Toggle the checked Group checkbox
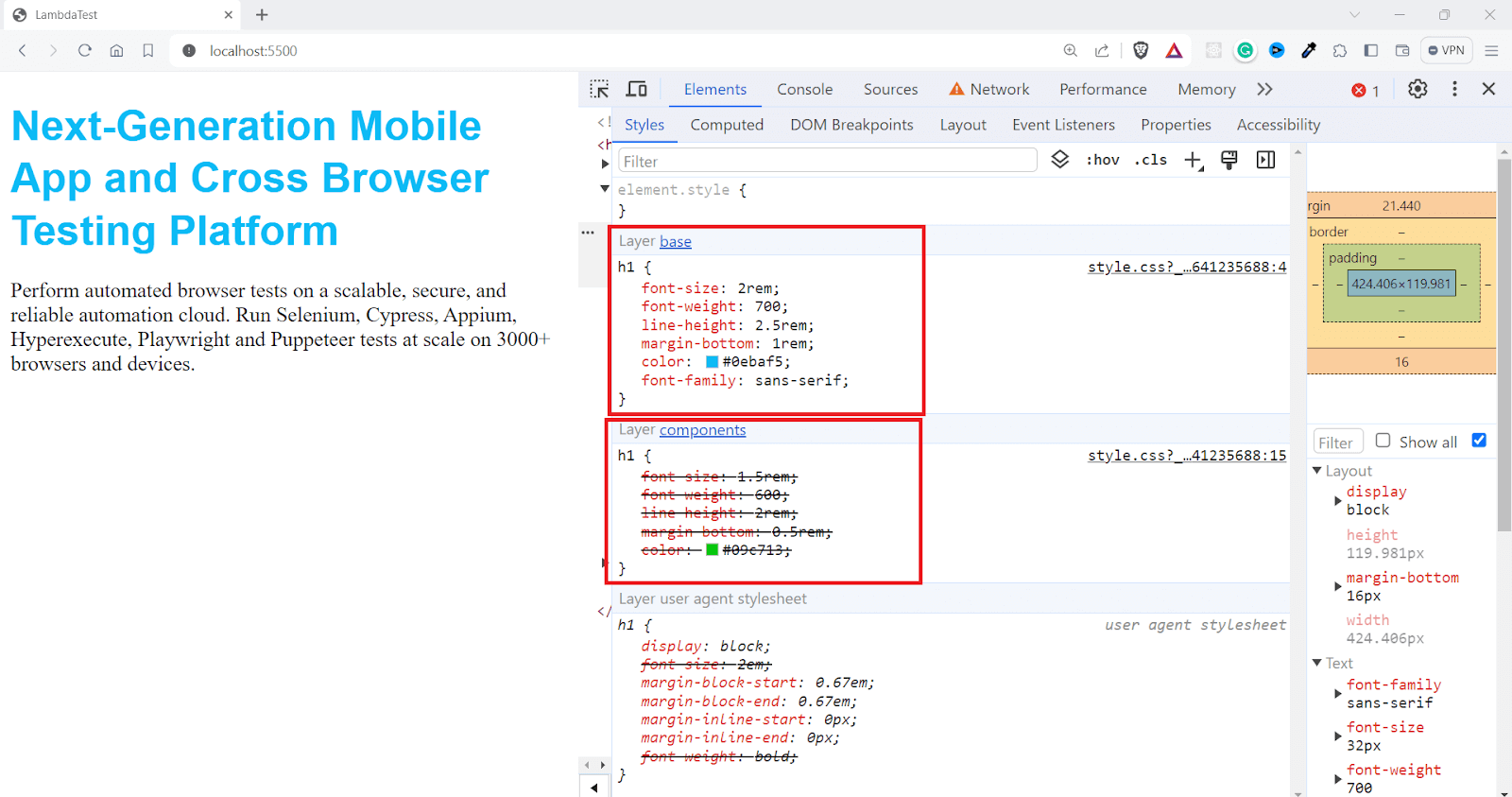 click(x=1479, y=441)
